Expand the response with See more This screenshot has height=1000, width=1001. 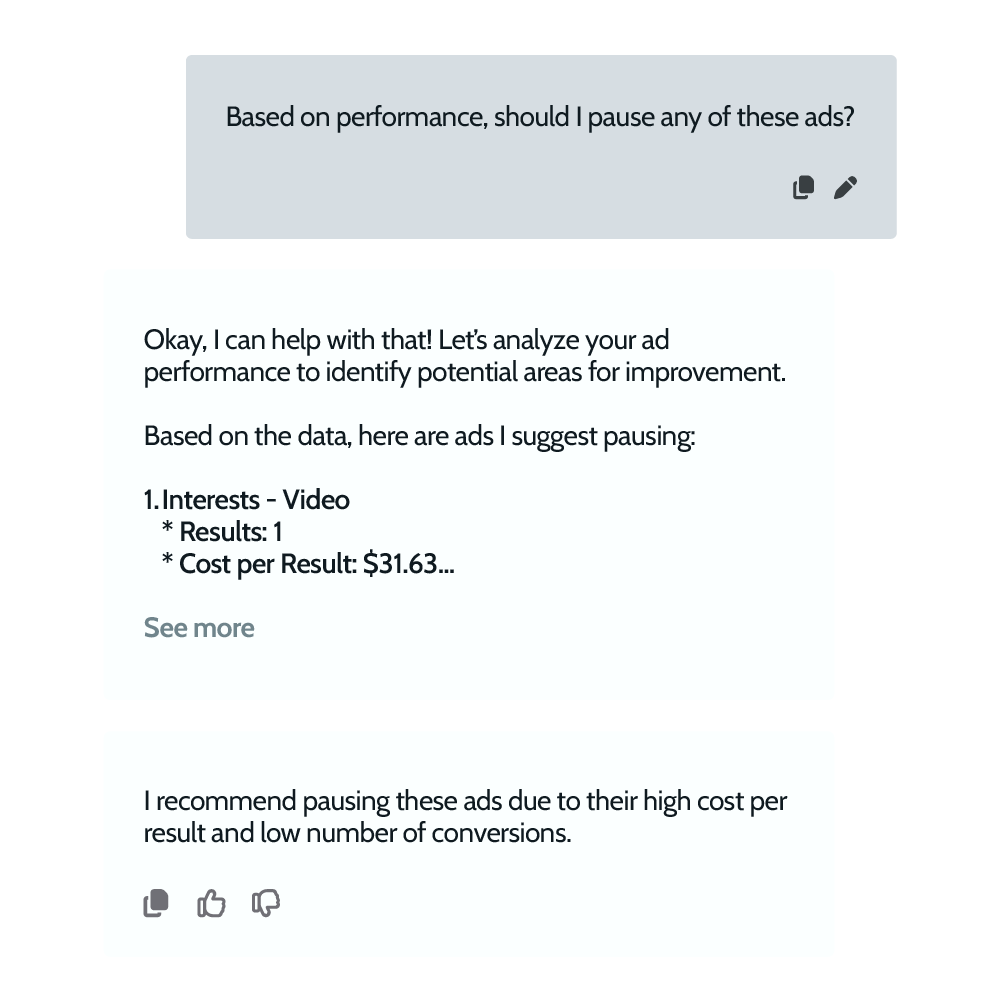pos(199,628)
